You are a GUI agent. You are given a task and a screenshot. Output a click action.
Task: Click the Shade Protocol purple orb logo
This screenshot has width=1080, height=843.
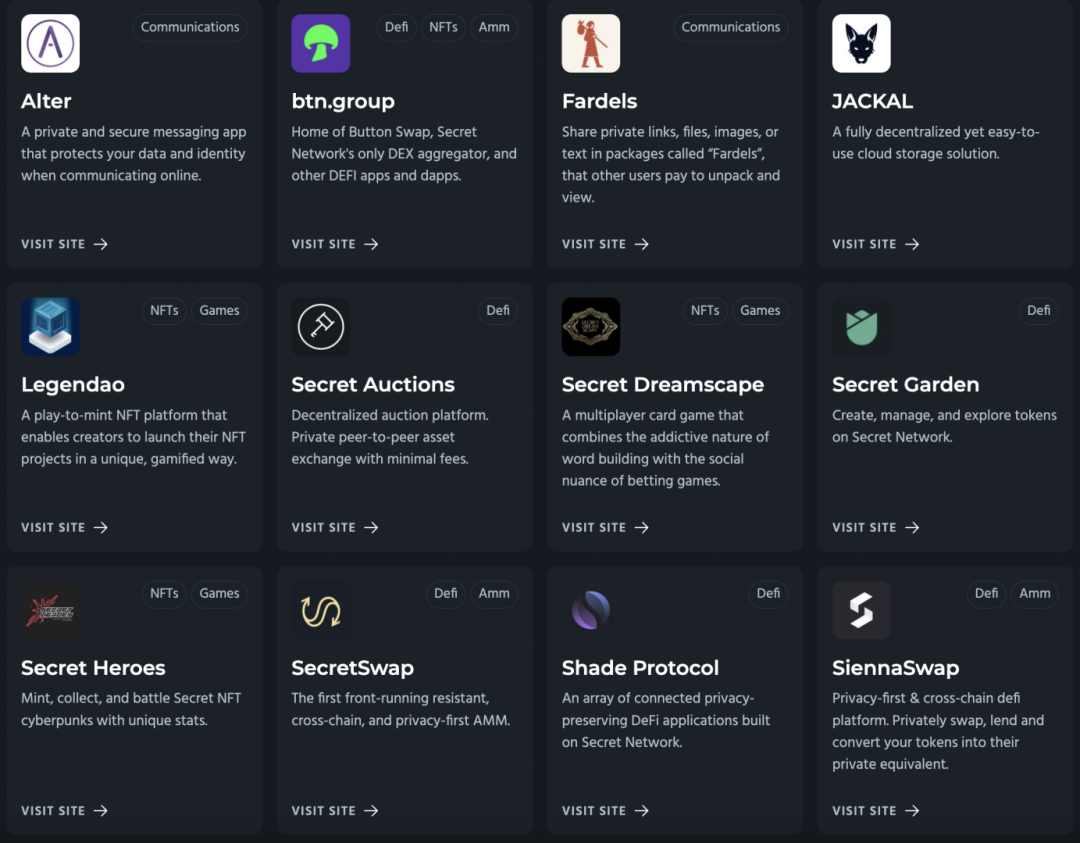591,609
